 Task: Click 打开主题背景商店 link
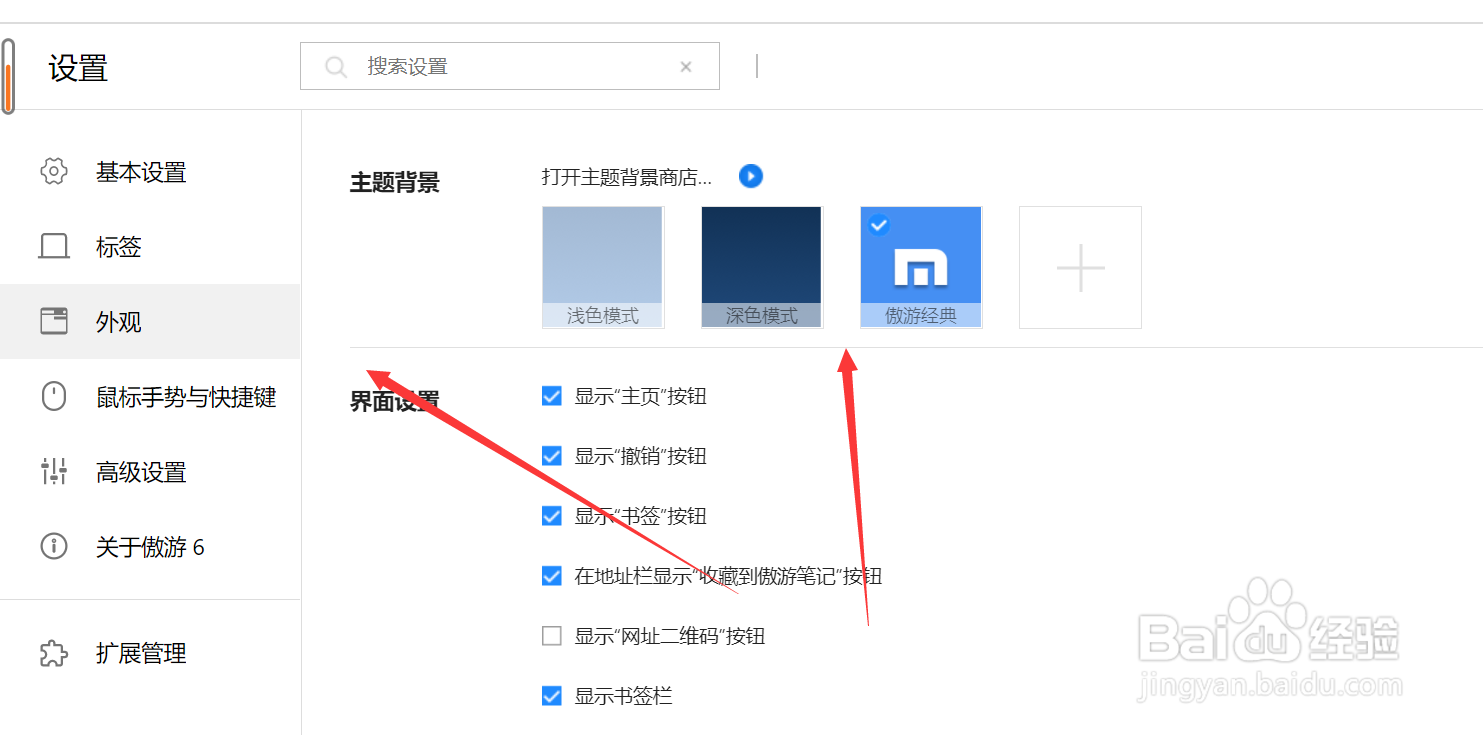pos(627,177)
